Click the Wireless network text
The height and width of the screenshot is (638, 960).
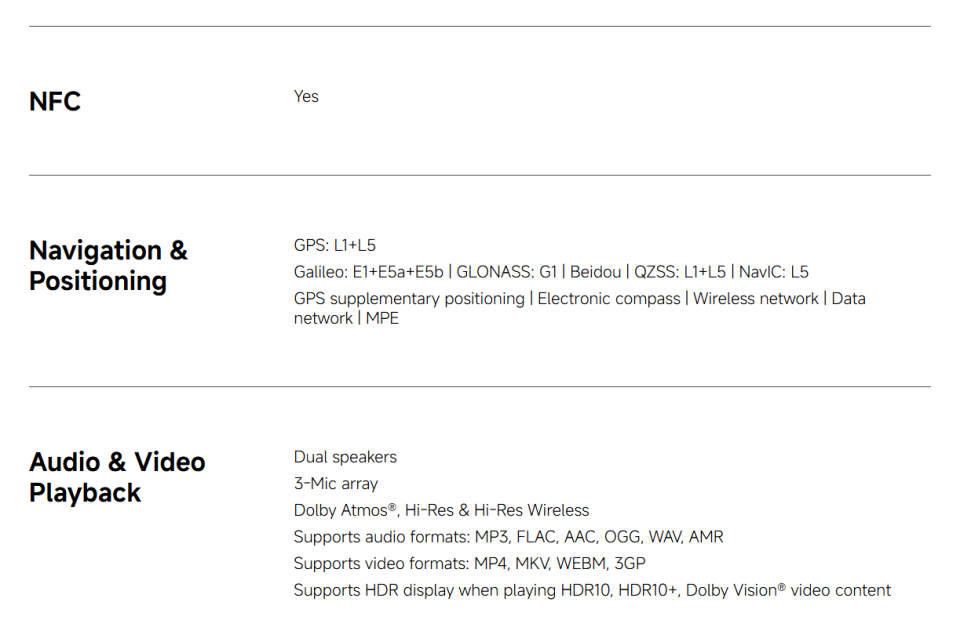tap(756, 298)
